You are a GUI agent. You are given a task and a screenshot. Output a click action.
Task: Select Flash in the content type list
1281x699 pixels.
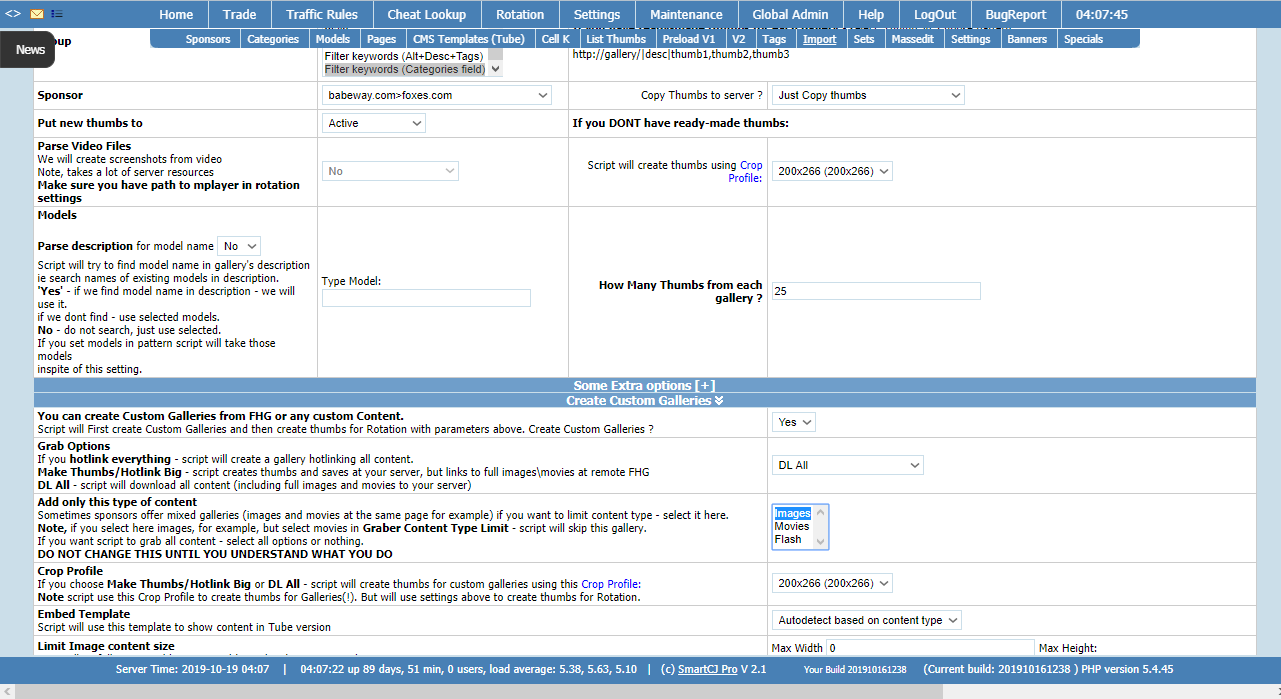pyautogui.click(x=788, y=539)
